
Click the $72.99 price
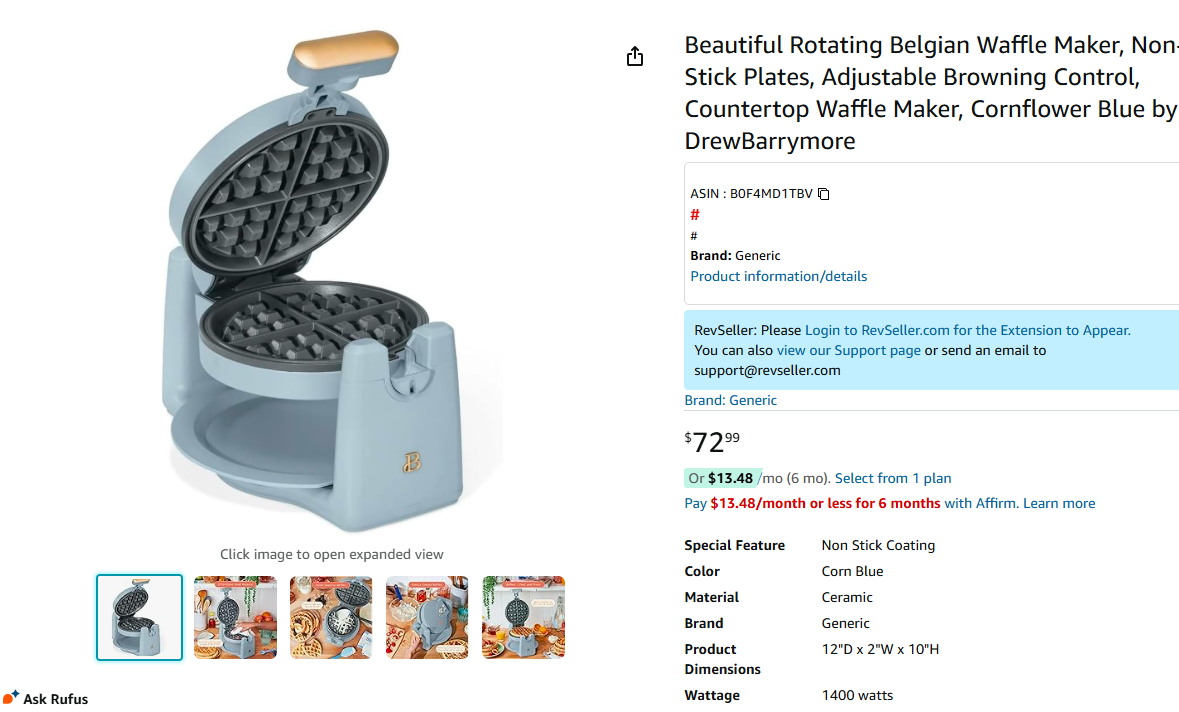coord(713,441)
